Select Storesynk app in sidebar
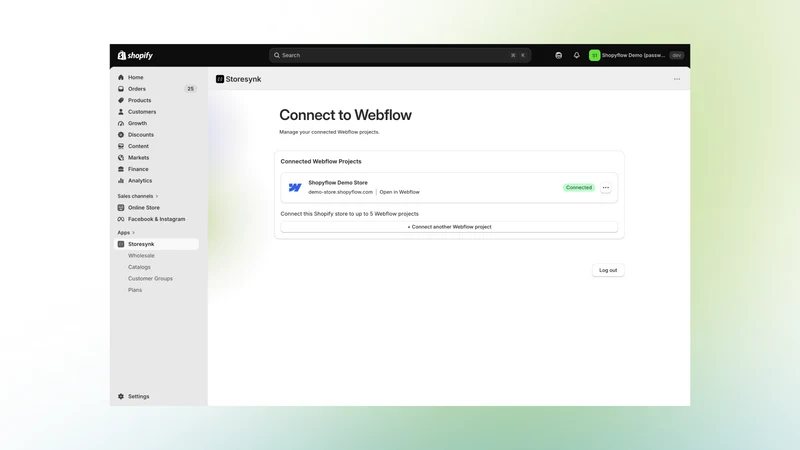800x450 pixels. (156, 244)
